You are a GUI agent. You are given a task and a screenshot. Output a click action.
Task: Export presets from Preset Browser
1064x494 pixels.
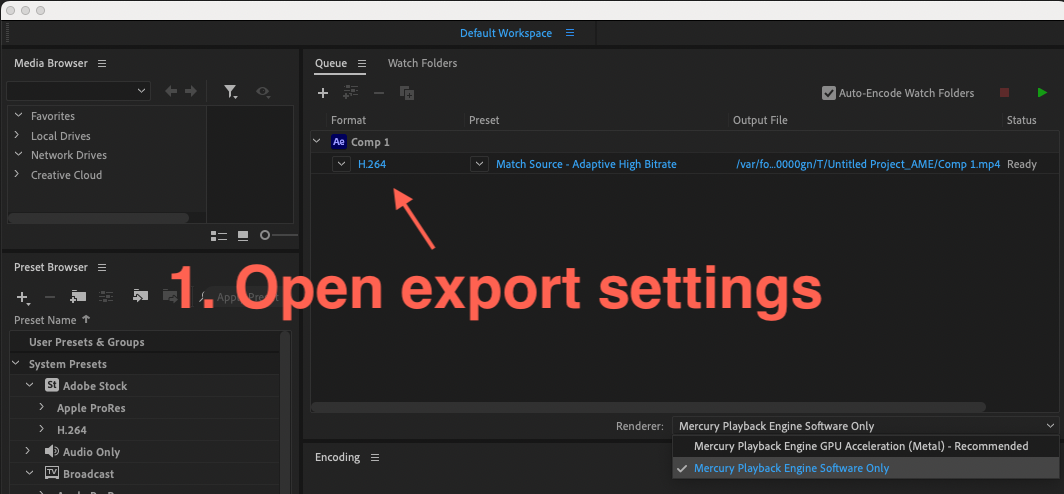pyautogui.click(x=170, y=296)
